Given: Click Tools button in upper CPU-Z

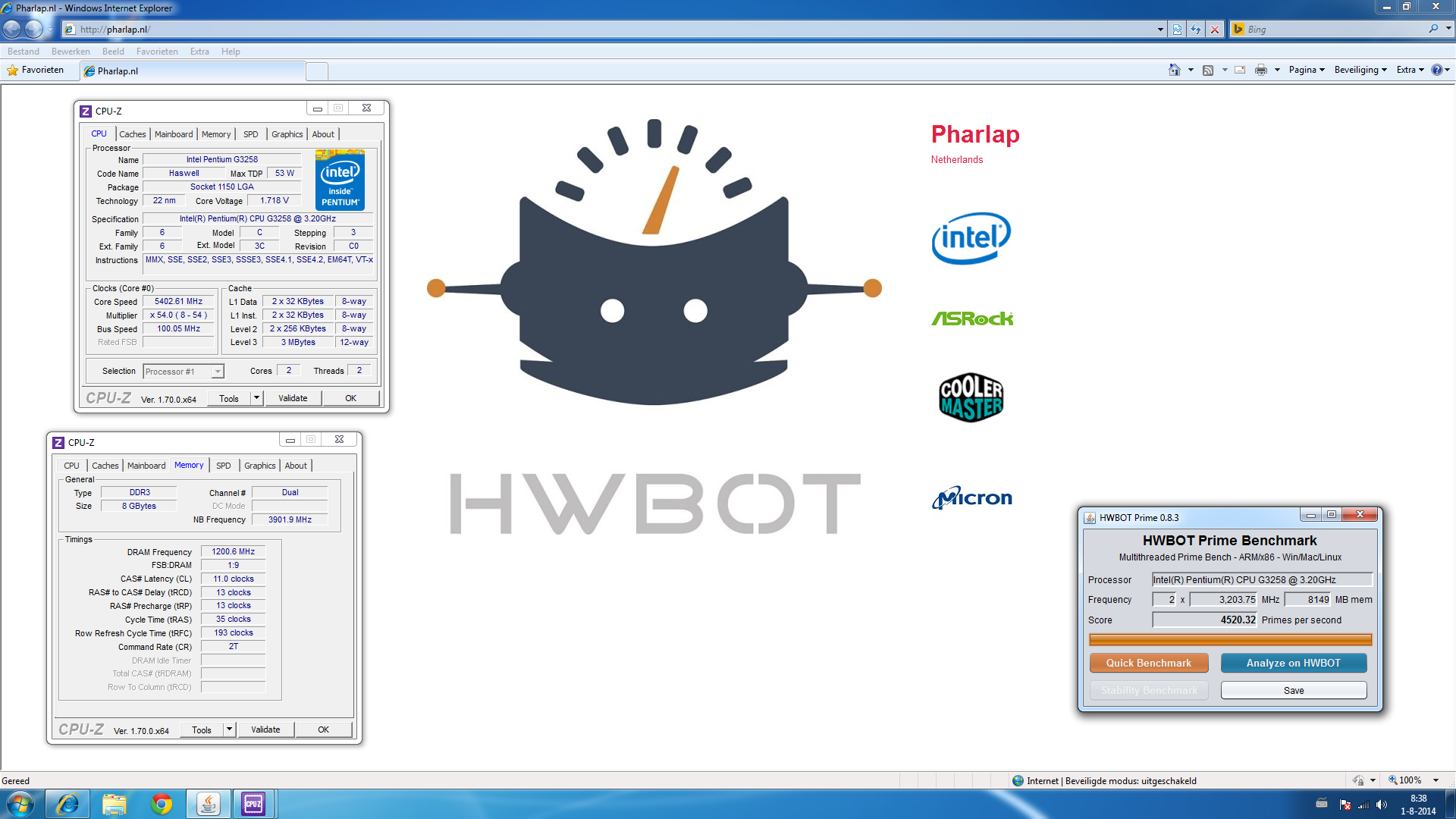Looking at the screenshot, I should click(229, 398).
